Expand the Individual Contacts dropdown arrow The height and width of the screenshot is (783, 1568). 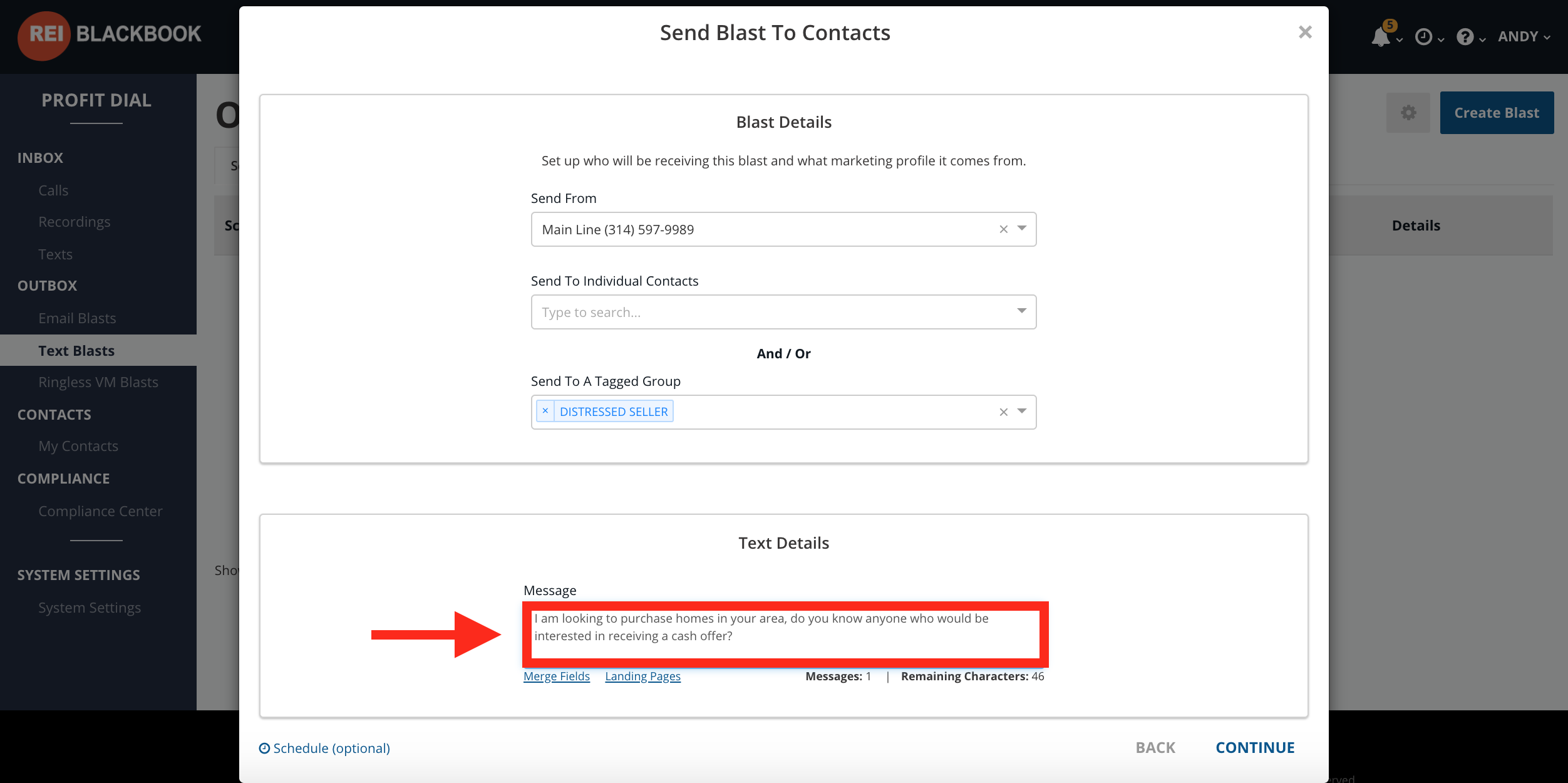point(1022,311)
